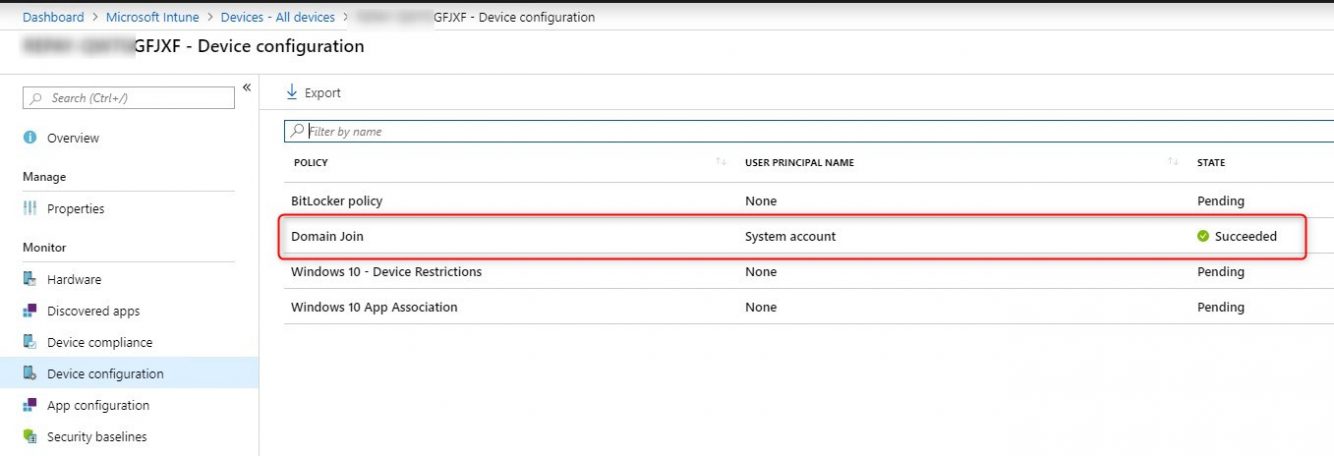Go to the Microsoft Intune breadcrumb
The width and height of the screenshot is (1334, 456).
[x=153, y=17]
